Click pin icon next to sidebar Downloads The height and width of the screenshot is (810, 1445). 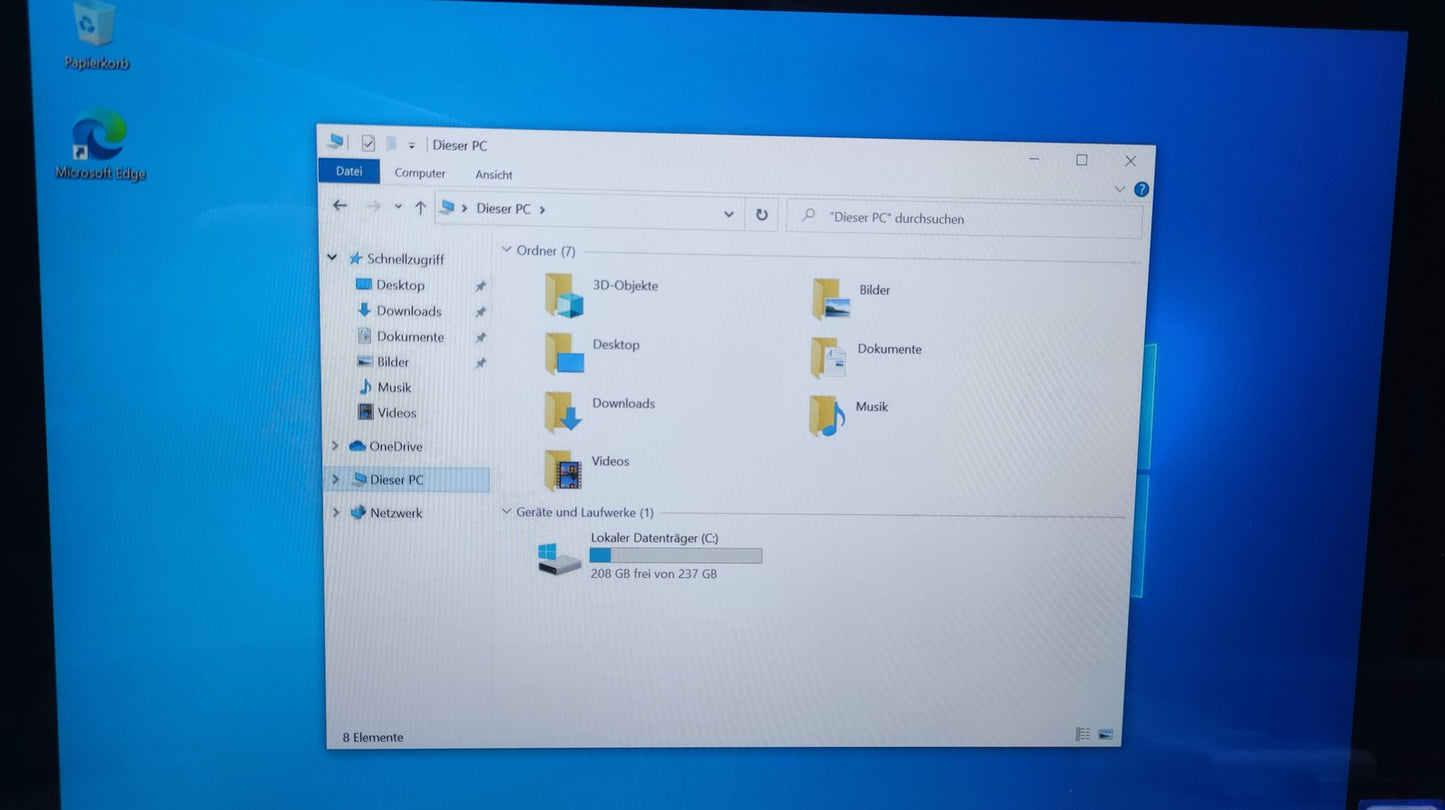480,312
